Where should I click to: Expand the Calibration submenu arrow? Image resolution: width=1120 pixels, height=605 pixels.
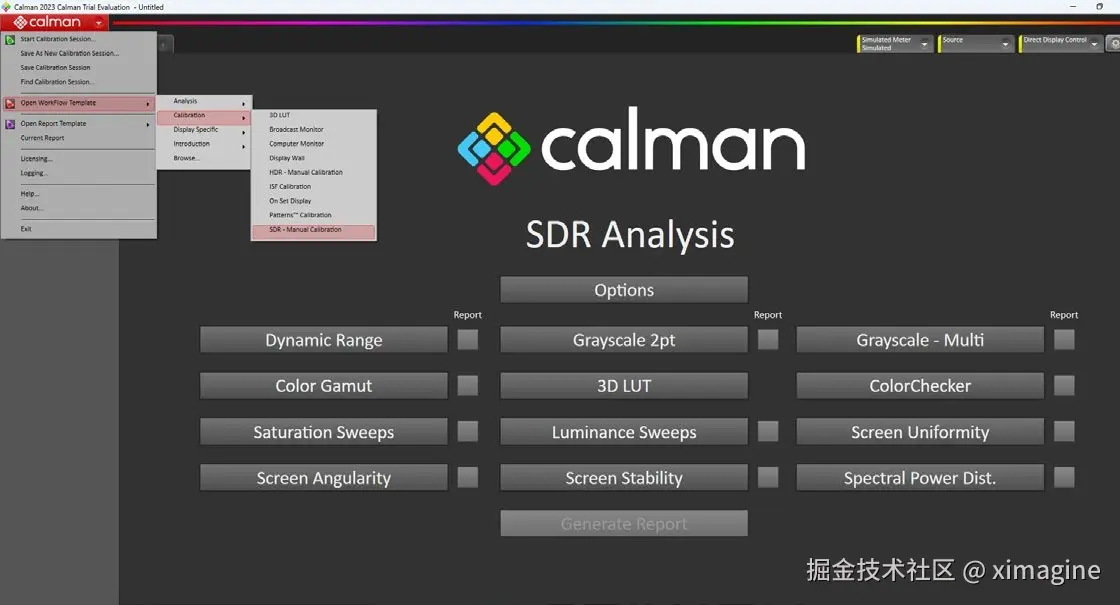244,119
